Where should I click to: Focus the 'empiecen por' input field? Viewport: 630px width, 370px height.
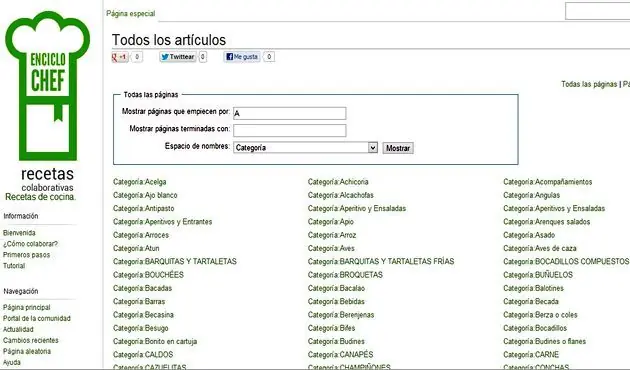290,113
